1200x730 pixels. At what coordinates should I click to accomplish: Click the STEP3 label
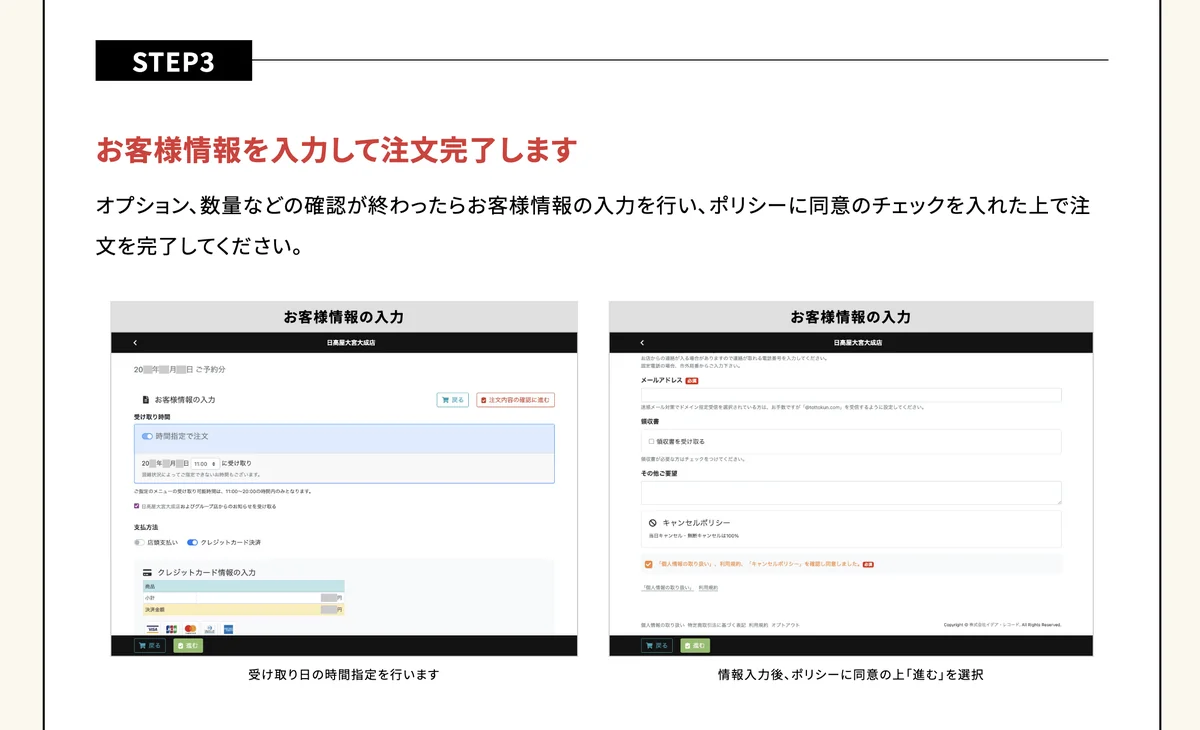point(173,61)
